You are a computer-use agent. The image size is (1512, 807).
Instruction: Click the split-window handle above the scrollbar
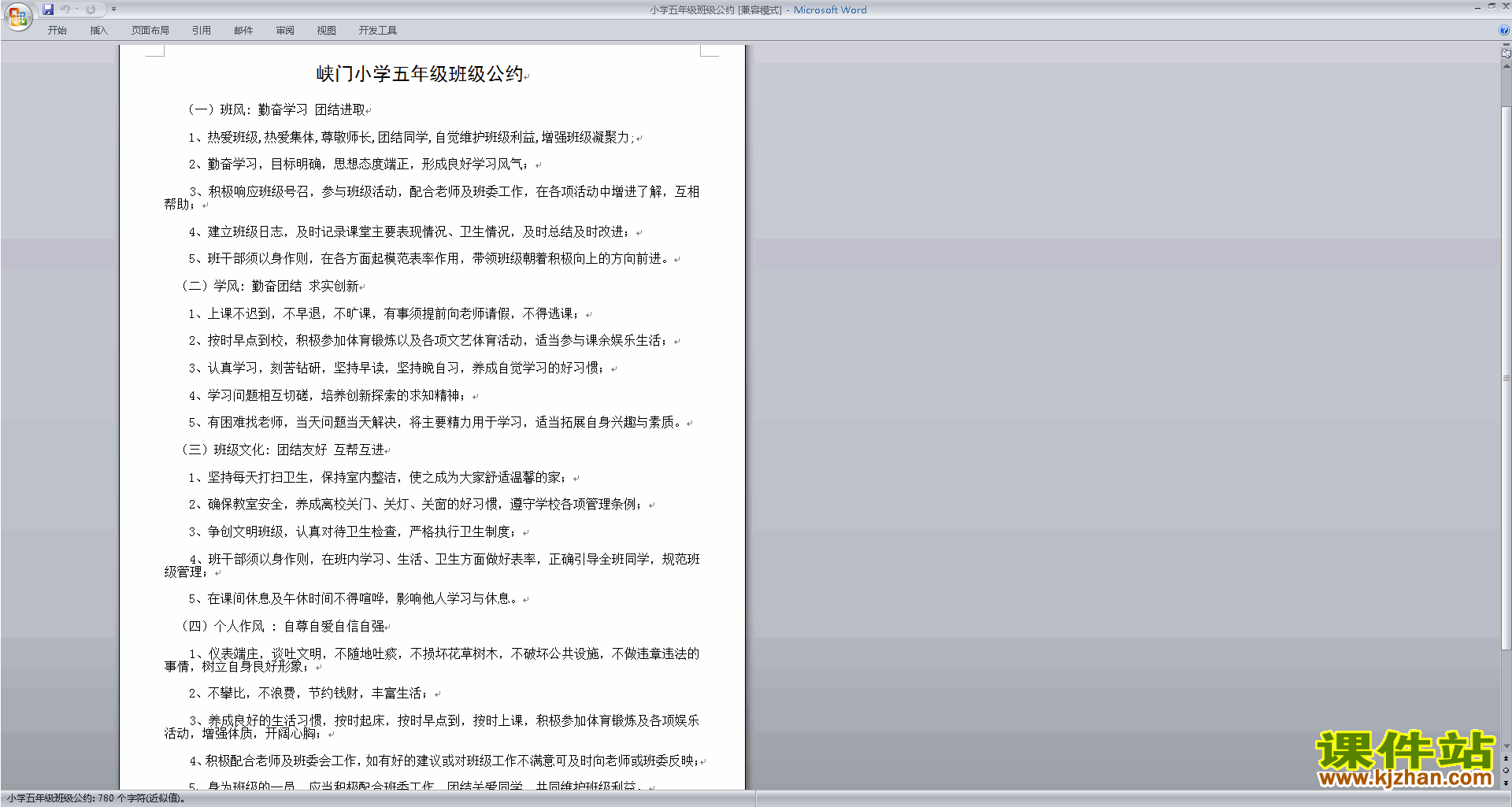[x=1506, y=46]
